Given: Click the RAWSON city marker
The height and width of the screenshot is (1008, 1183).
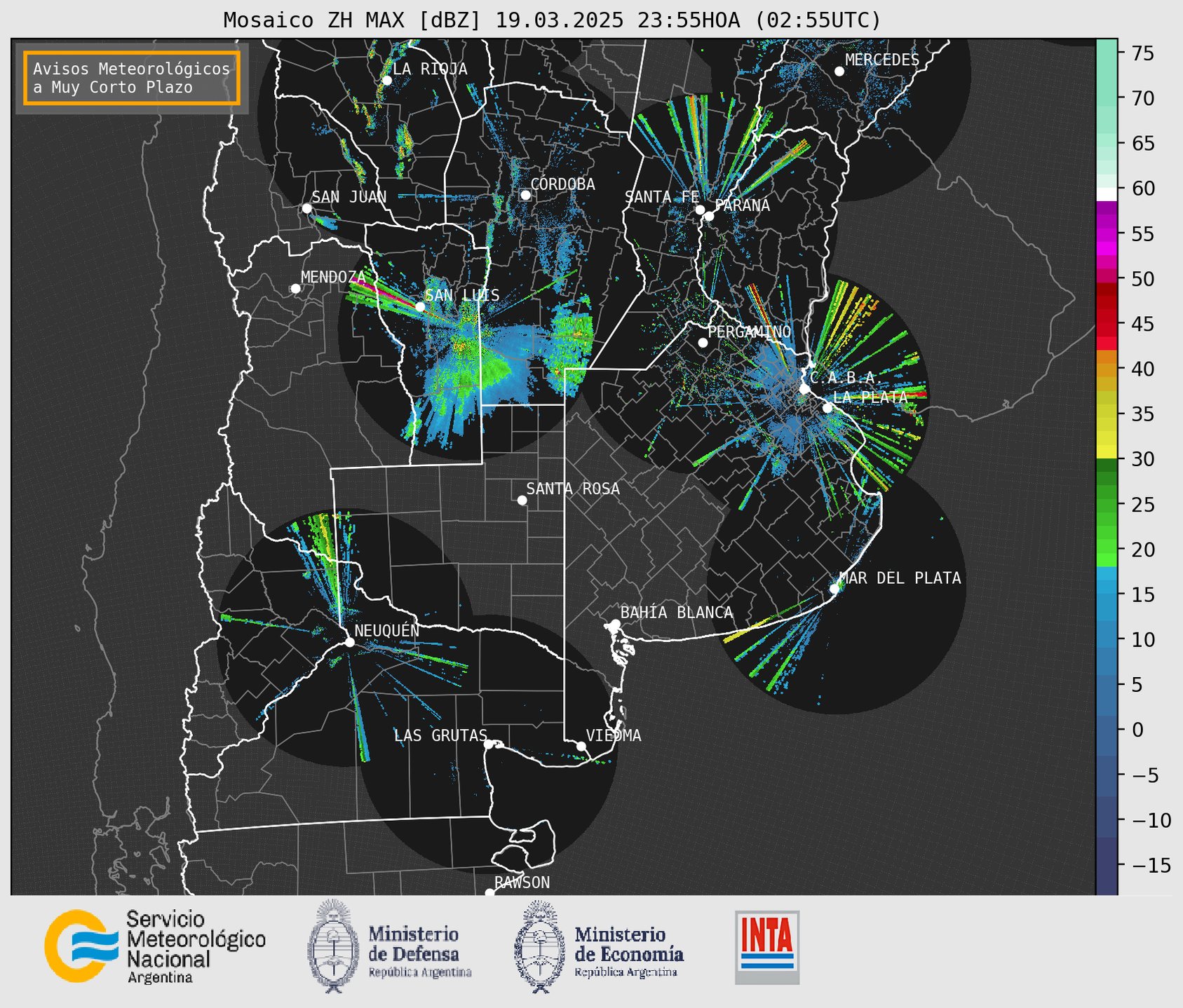Looking at the screenshot, I should click(x=489, y=892).
